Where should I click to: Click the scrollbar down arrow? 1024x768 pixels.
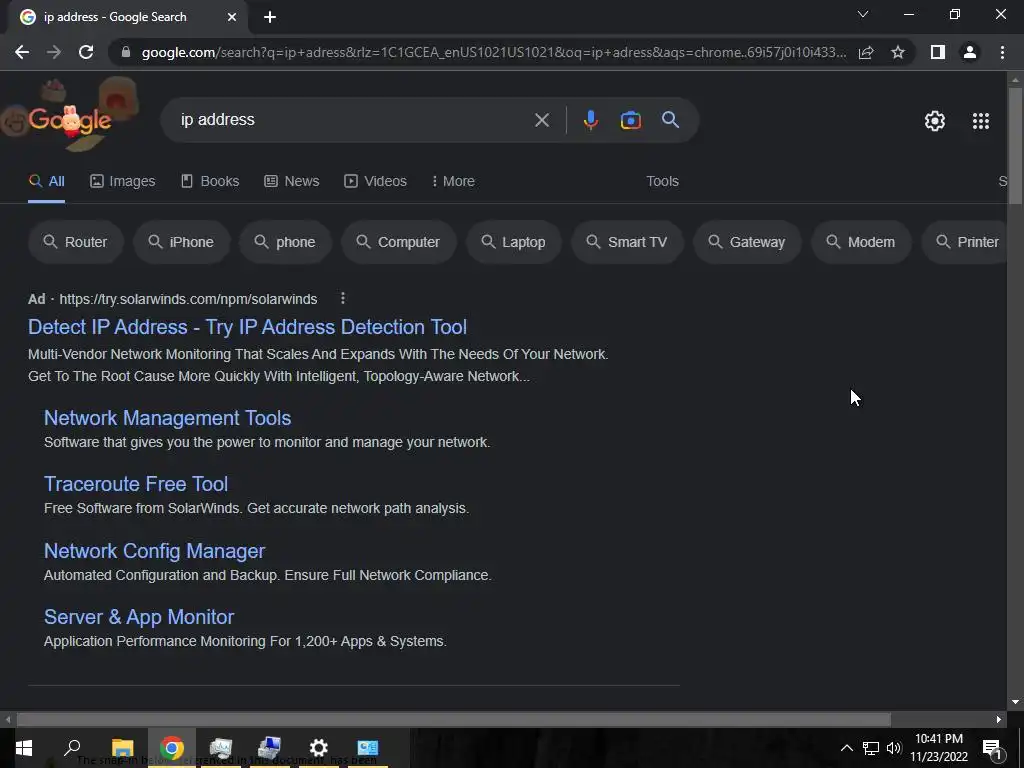click(1015, 702)
